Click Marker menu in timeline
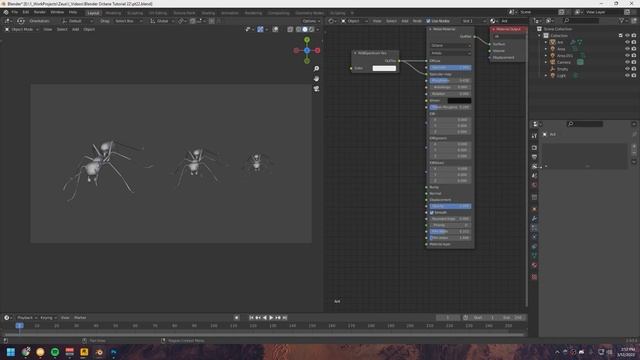The width and height of the screenshot is (640, 360). (80, 318)
